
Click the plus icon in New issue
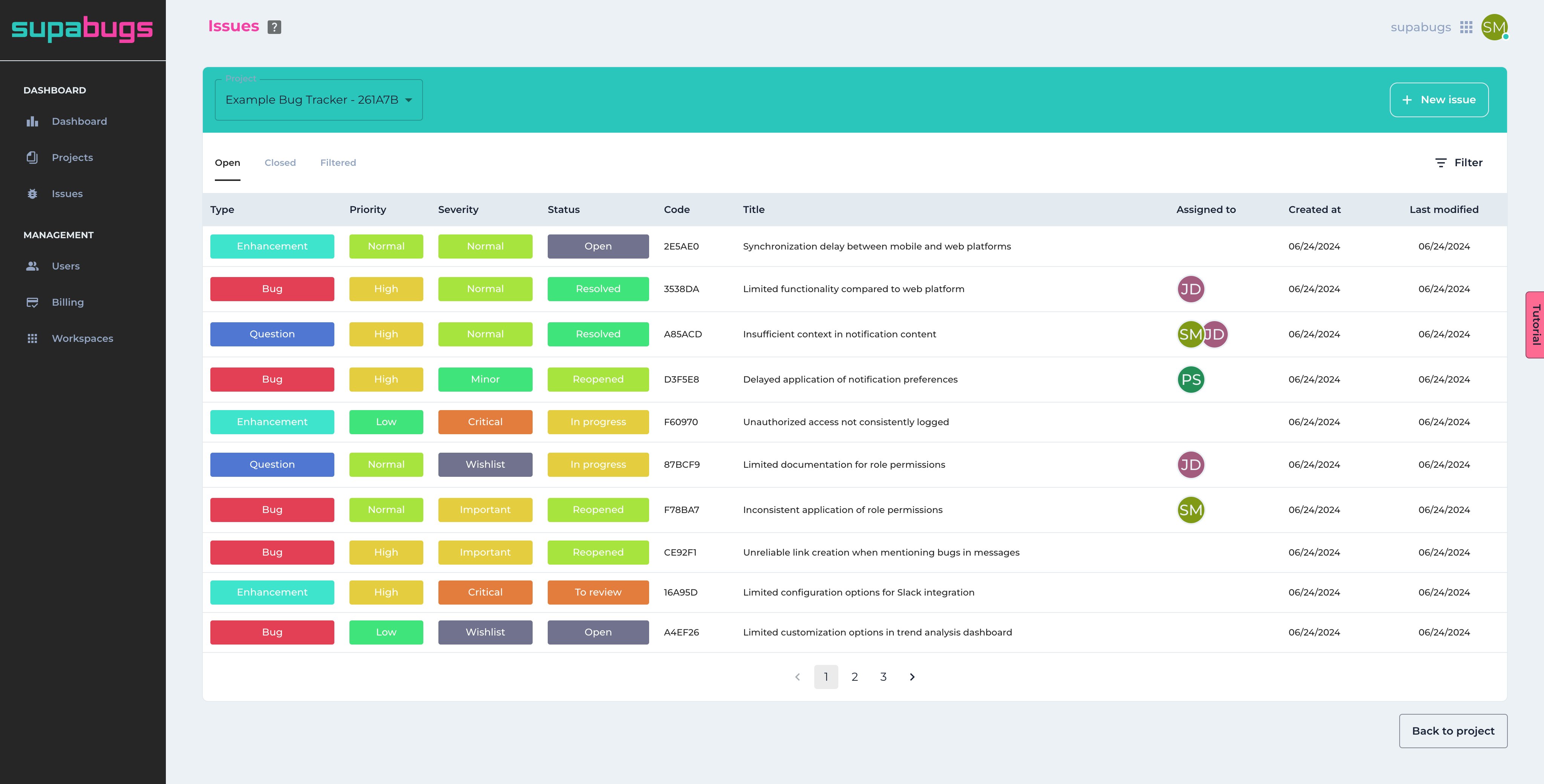(1407, 100)
